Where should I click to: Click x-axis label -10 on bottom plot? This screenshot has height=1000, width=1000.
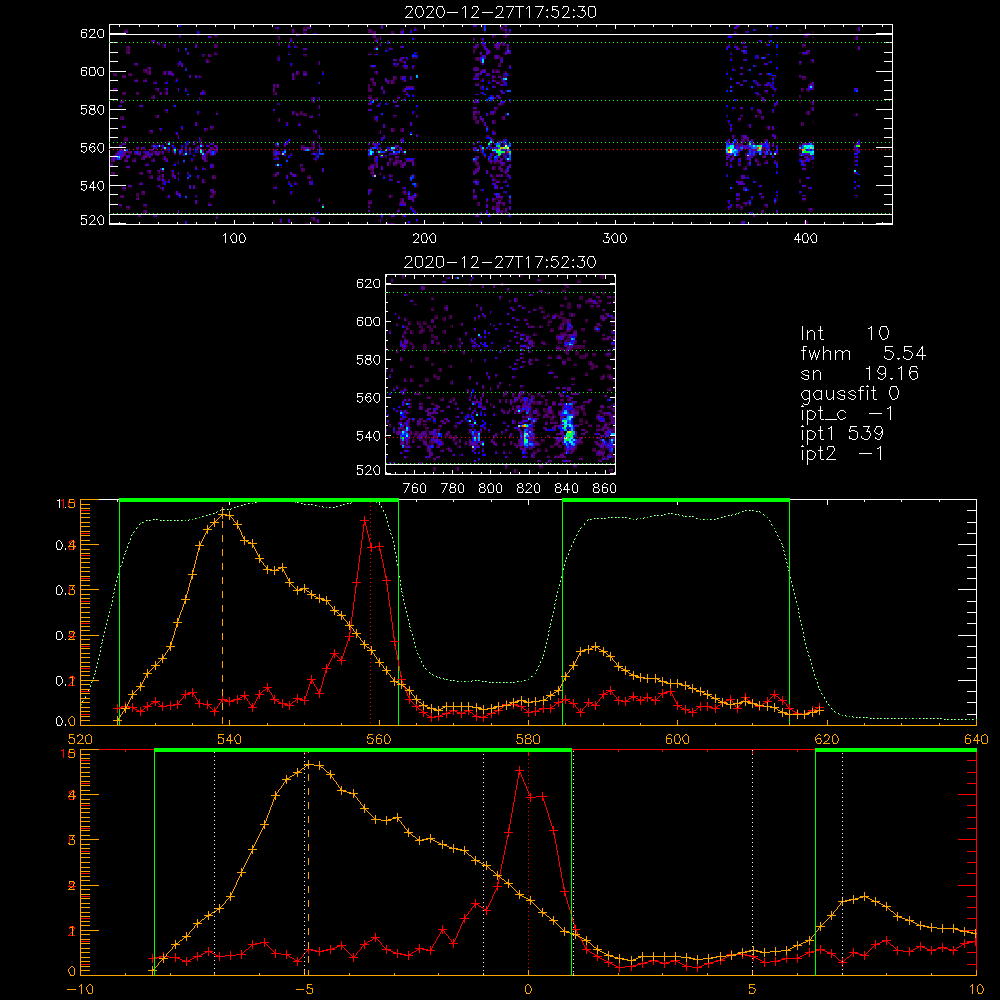tap(80, 990)
